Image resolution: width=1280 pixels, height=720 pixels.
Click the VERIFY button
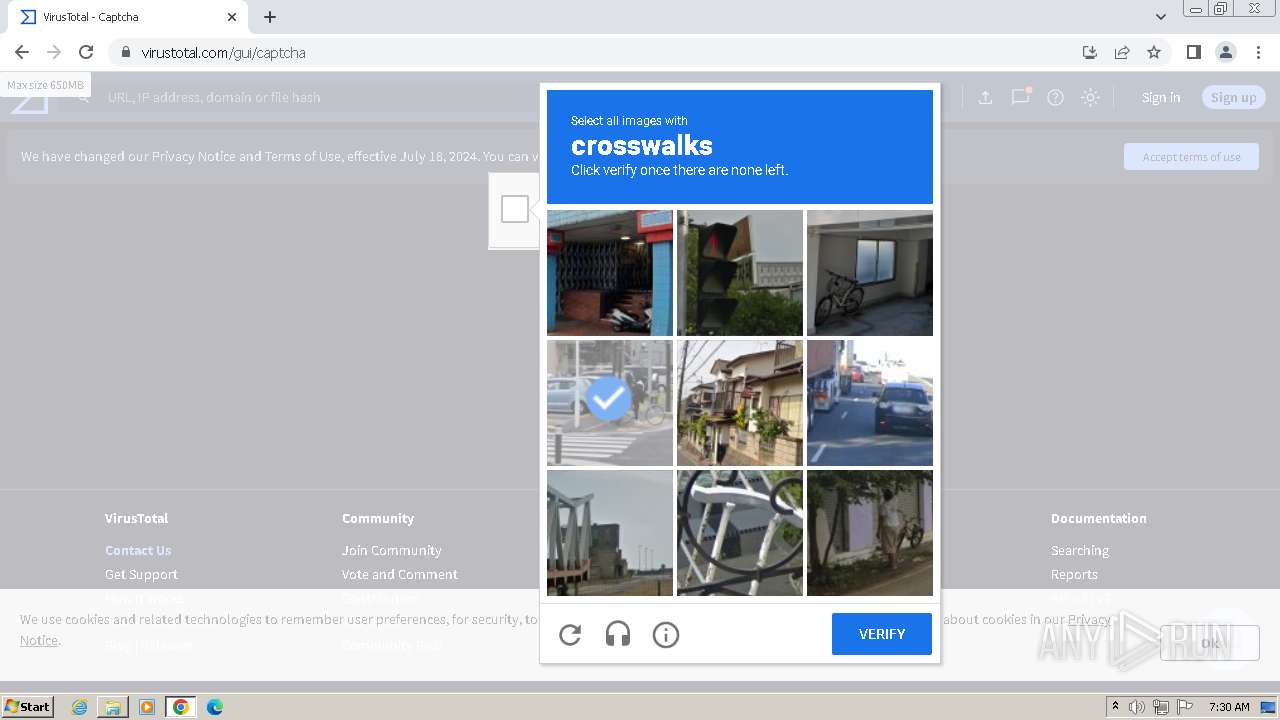click(882, 634)
